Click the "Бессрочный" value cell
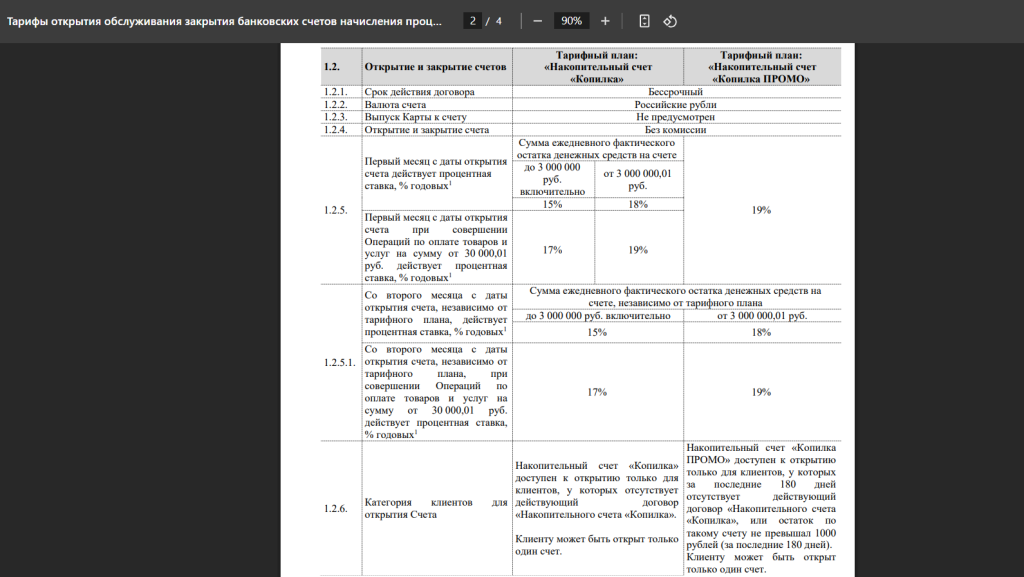 (x=675, y=91)
